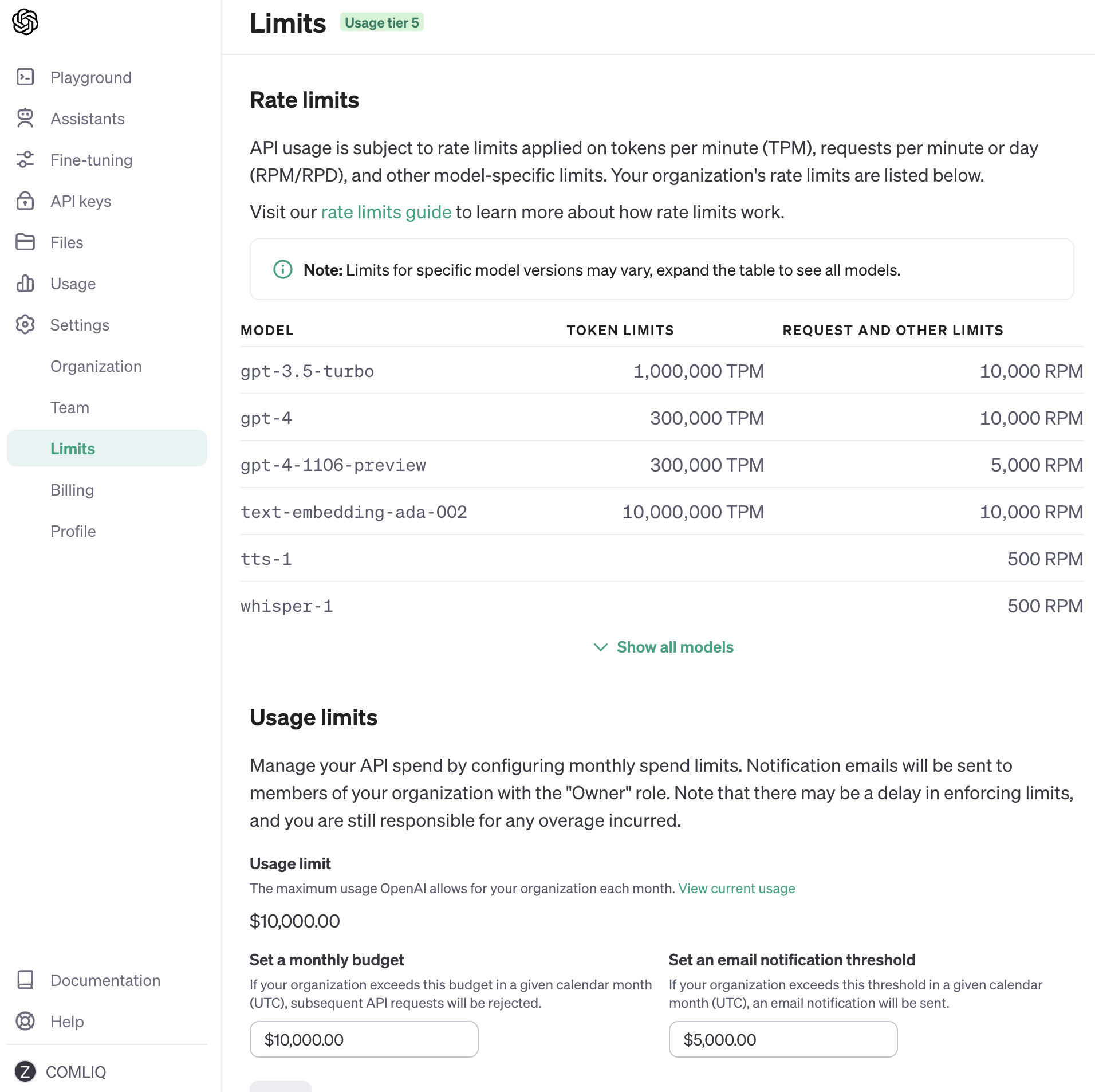Edit the monthly budget amount

click(363, 1039)
